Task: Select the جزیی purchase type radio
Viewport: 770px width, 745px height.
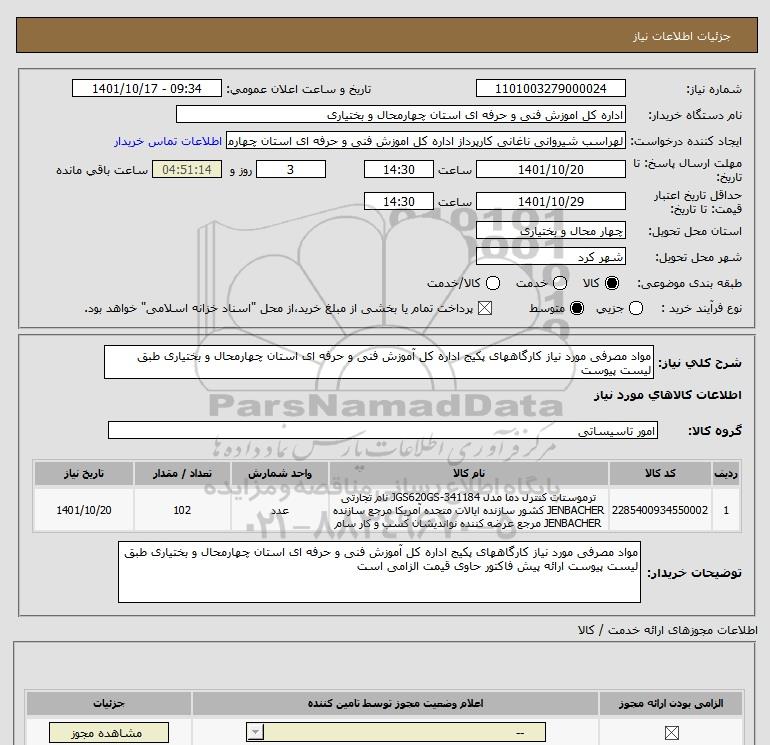Action: click(636, 308)
